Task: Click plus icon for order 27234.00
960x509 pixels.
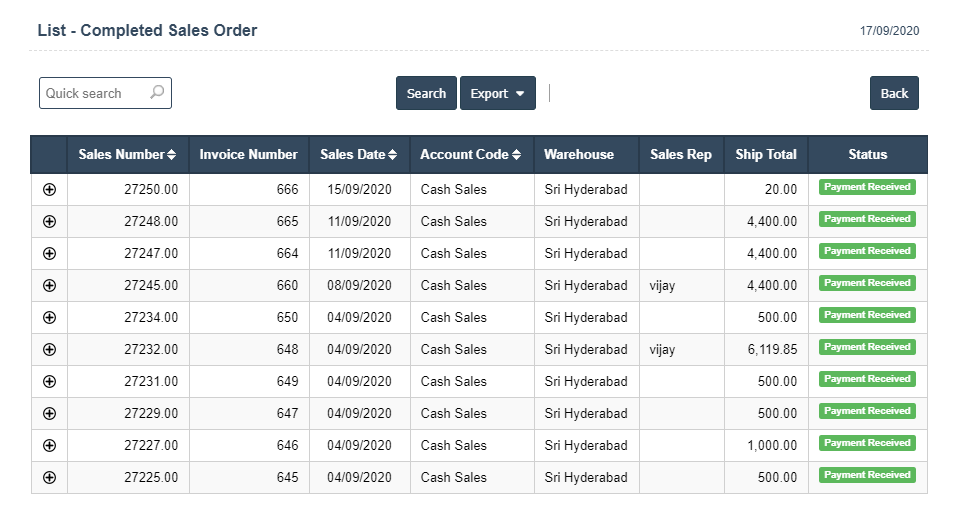Action: pos(49,317)
